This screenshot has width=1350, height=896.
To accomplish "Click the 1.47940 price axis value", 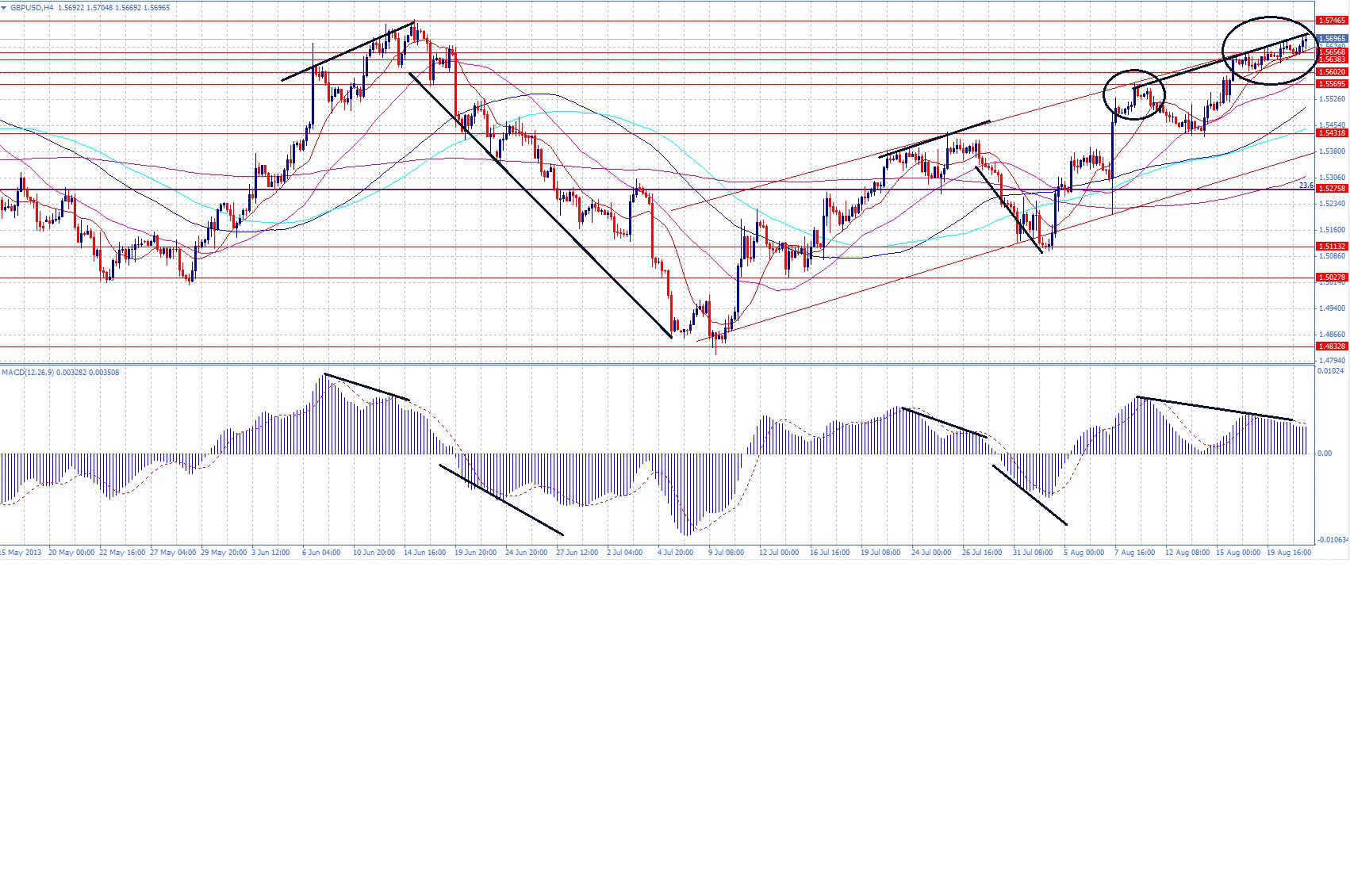I will (1332, 361).
